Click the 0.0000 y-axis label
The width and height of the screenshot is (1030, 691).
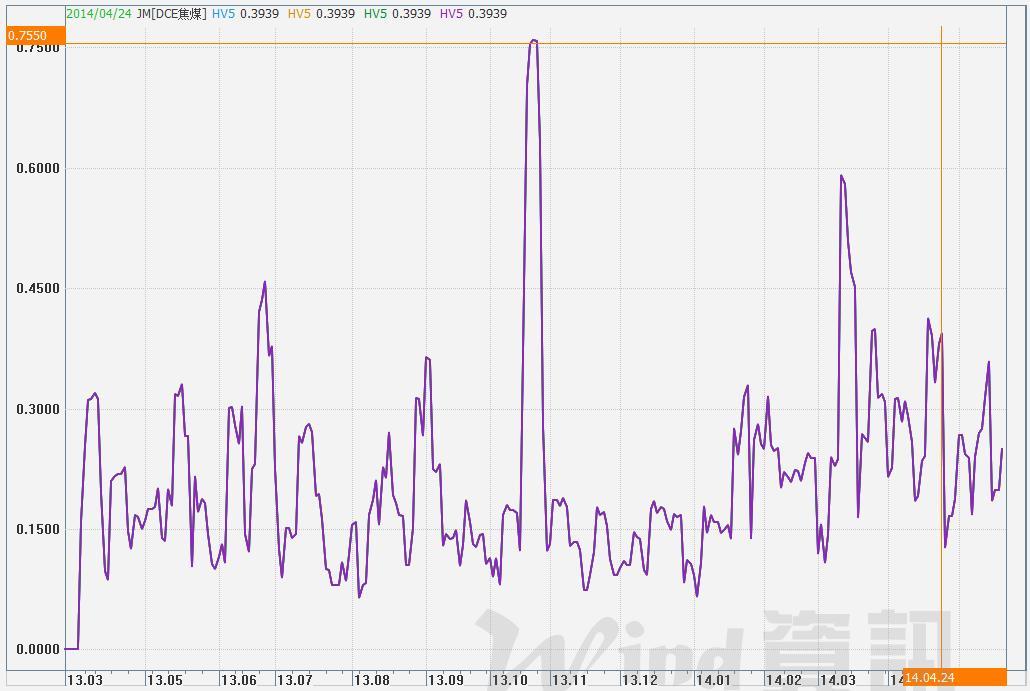pyautogui.click(x=38, y=649)
